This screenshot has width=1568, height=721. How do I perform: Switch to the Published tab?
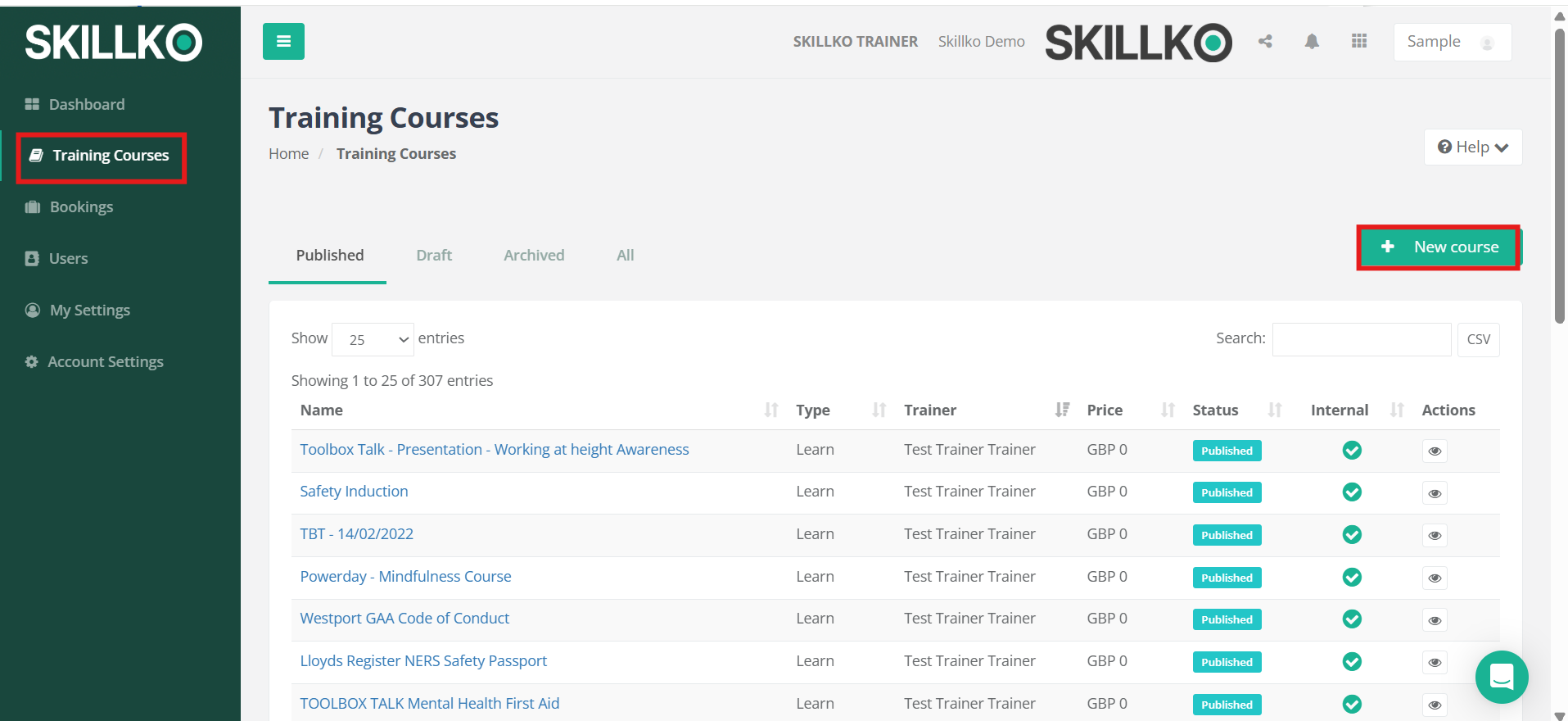click(x=329, y=256)
